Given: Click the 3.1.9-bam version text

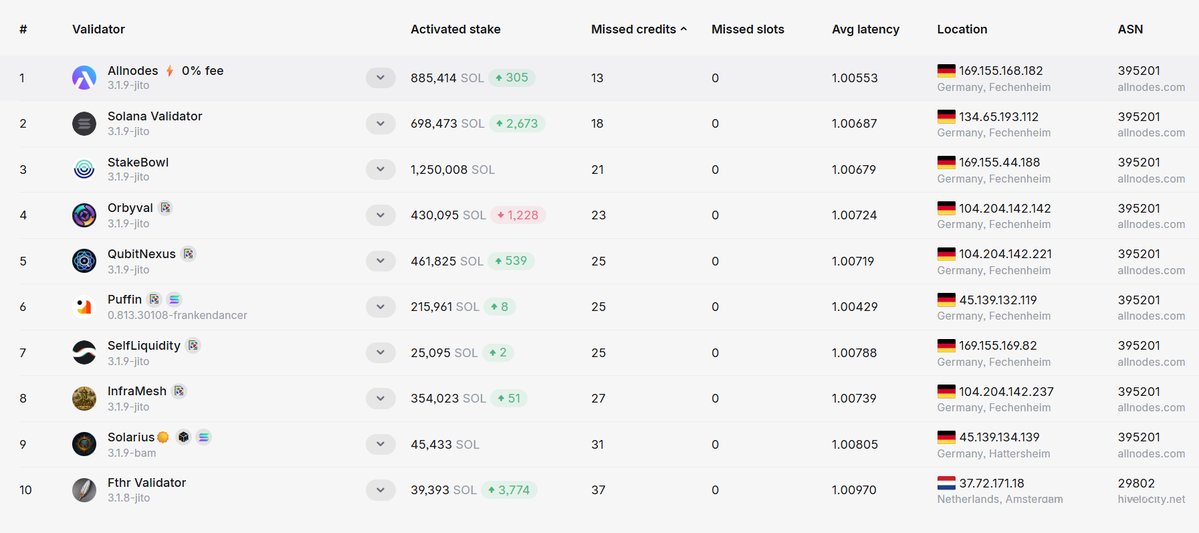Looking at the screenshot, I should 132,453.
